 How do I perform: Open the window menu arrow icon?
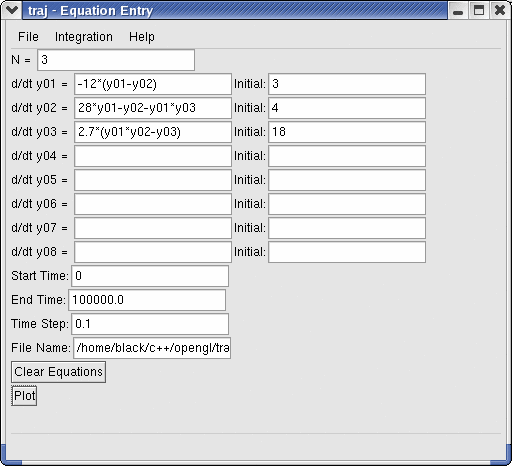(12, 10)
